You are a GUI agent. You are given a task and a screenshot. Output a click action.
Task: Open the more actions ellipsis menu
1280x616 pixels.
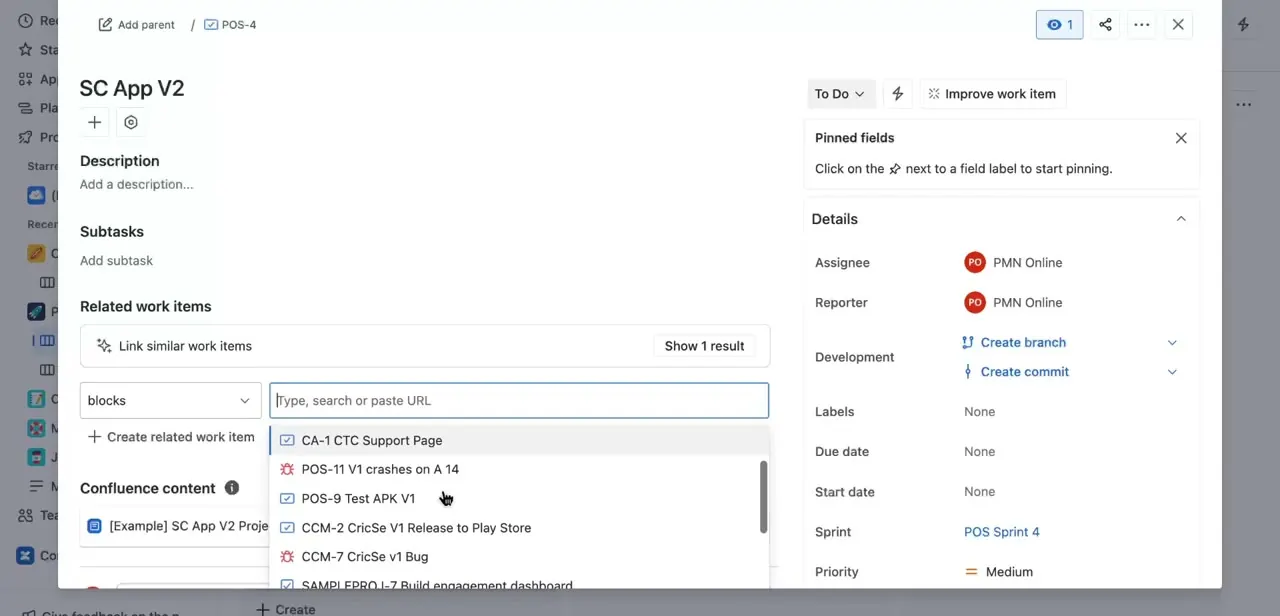1142,25
